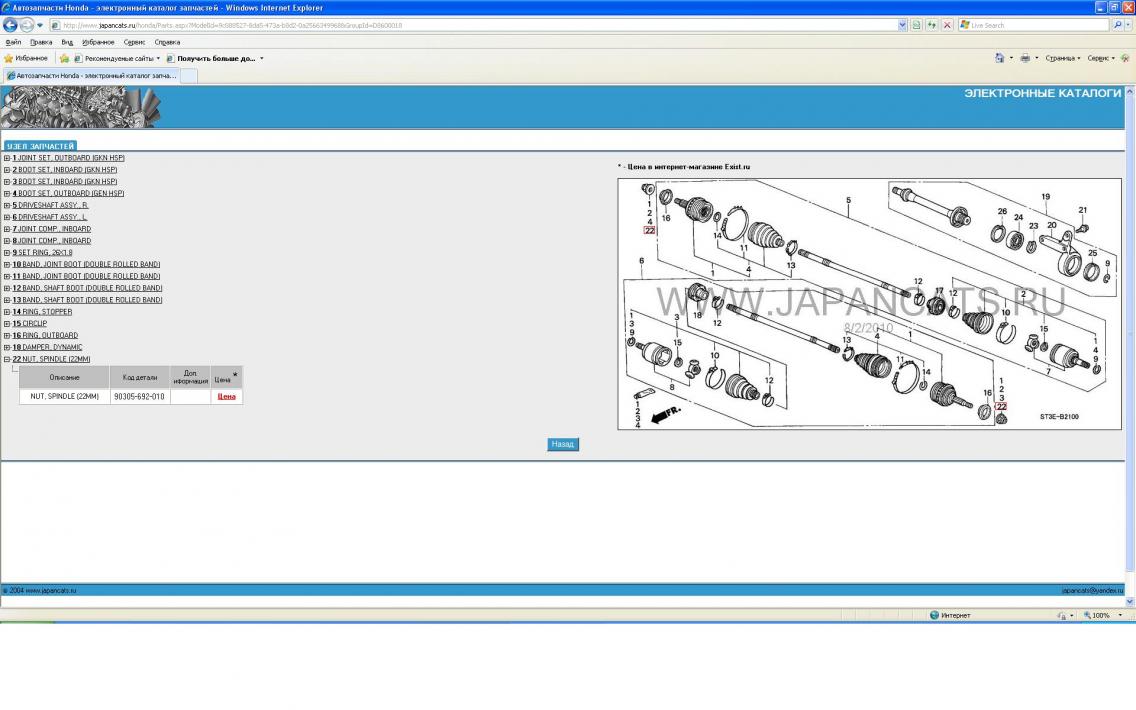This screenshot has height=710, width=1136.
Task: Click the Интернет security zone indicator
Action: click(950, 615)
